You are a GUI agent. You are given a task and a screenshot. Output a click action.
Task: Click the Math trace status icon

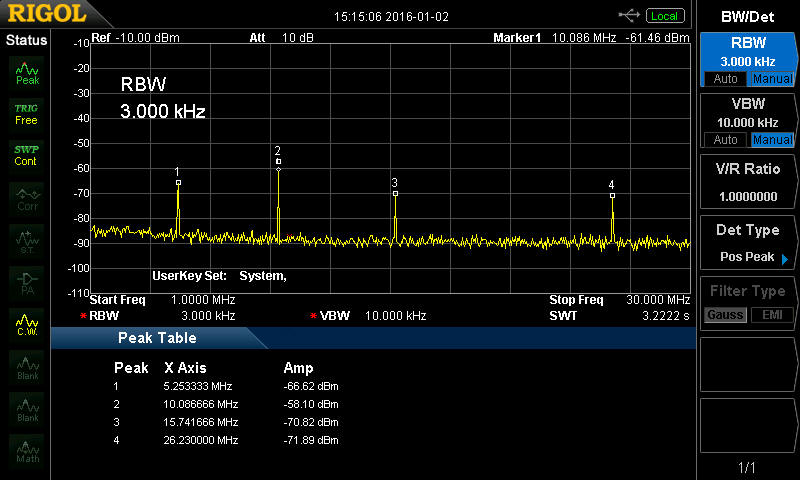pyautogui.click(x=27, y=450)
